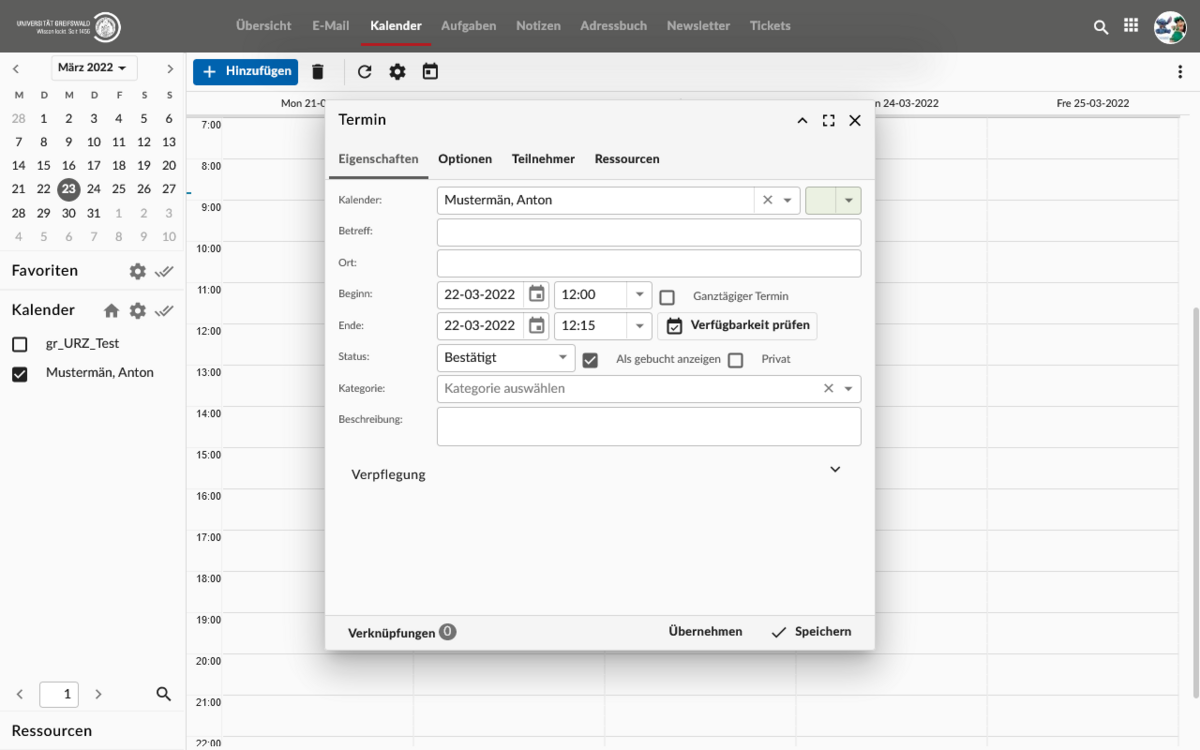Open the März 2022 month dropdown
Screen dimensions: 1200x750
tap(94, 68)
